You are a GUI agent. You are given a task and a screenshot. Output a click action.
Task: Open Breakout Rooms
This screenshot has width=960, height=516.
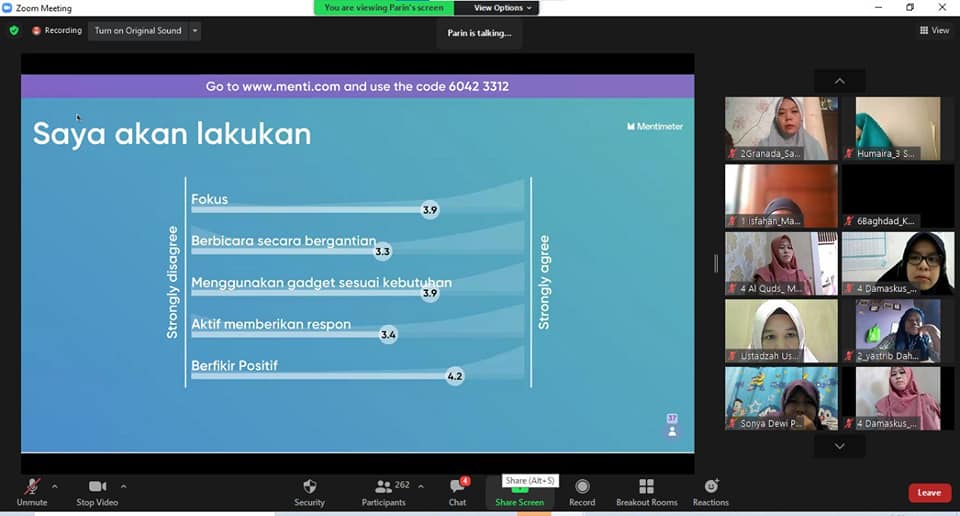point(646,489)
